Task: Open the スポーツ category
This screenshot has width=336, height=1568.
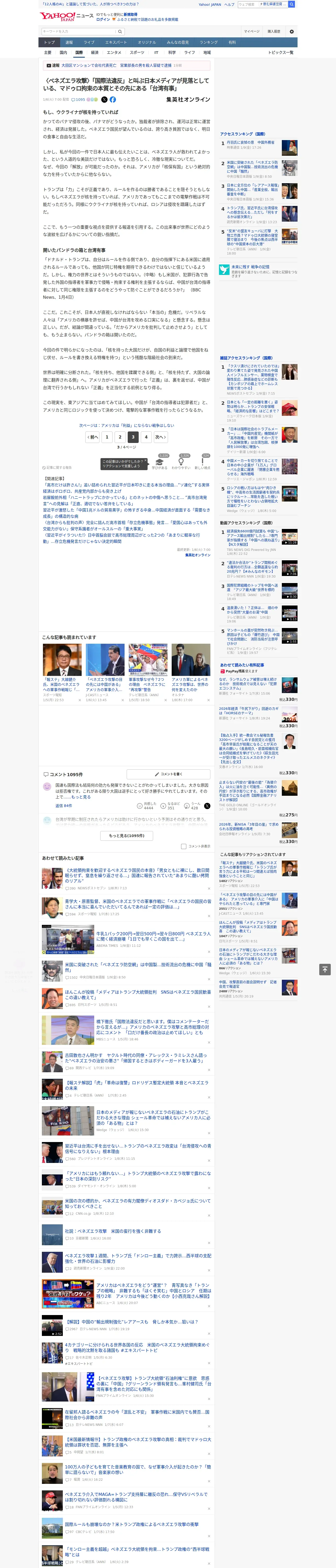Action: (137, 52)
